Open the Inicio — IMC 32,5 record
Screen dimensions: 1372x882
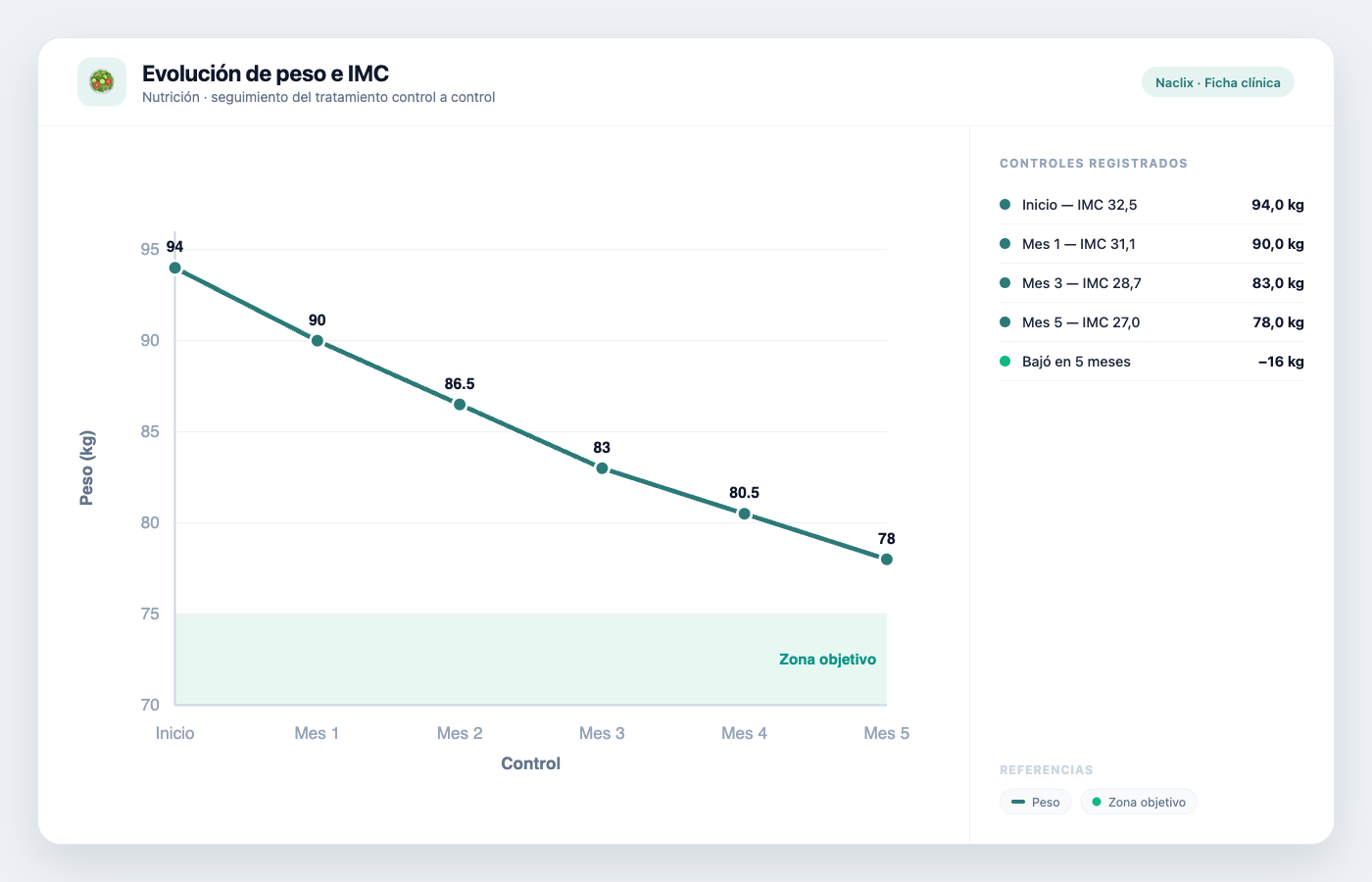pos(1151,205)
